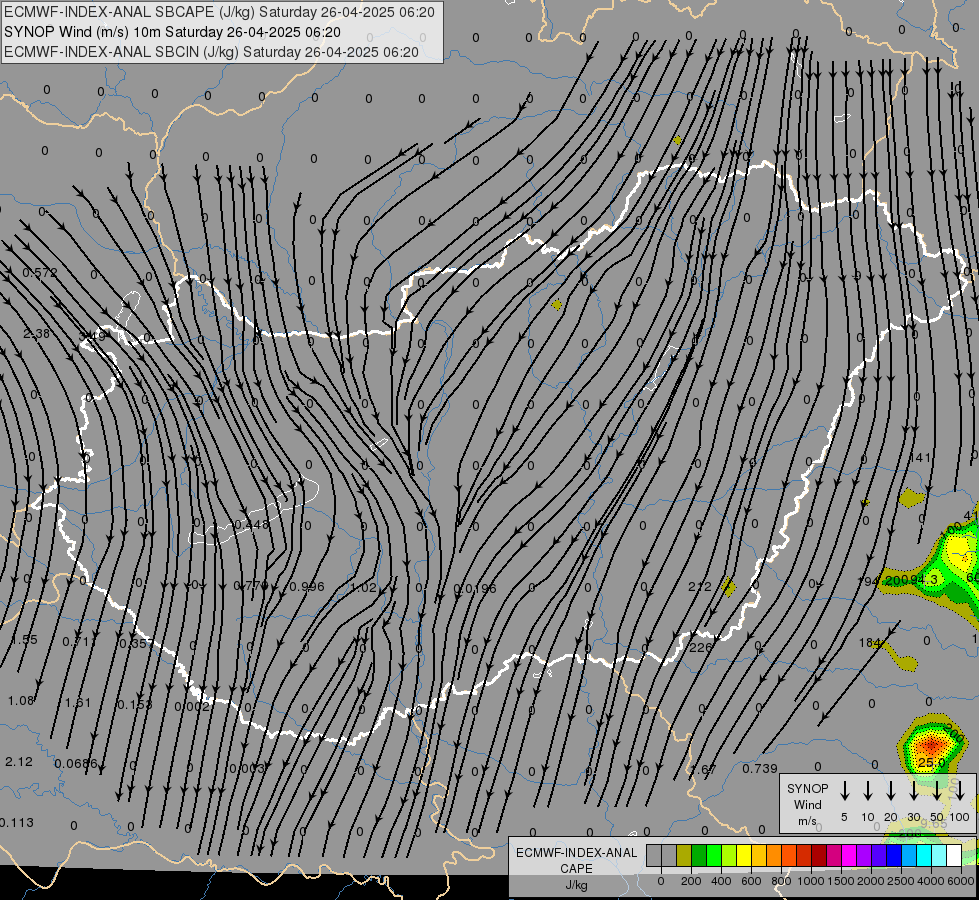Click the 1.08 value on the map
The height and width of the screenshot is (900, 979).
tap(21, 700)
